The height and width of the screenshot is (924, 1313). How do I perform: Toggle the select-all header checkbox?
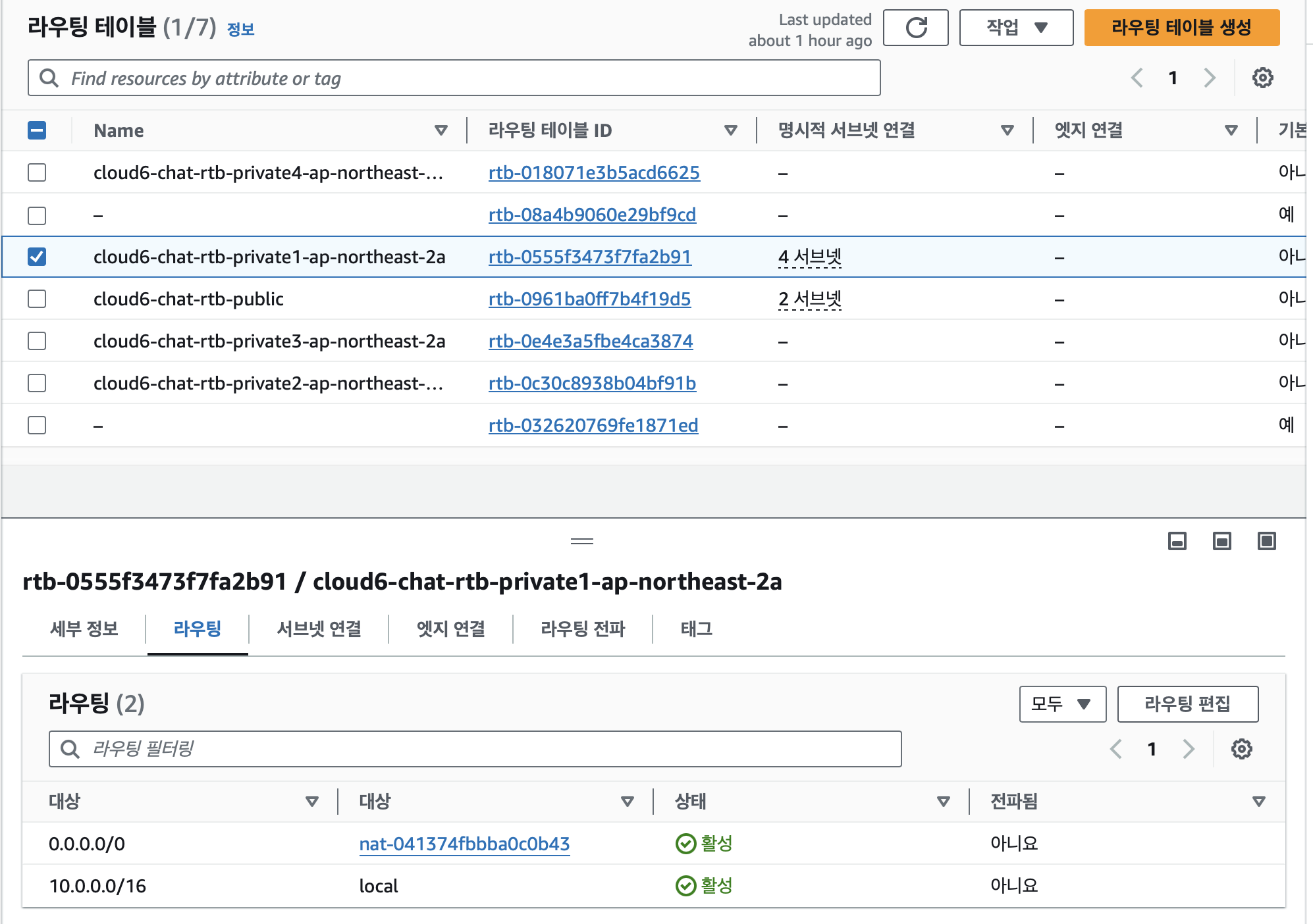coord(37,130)
